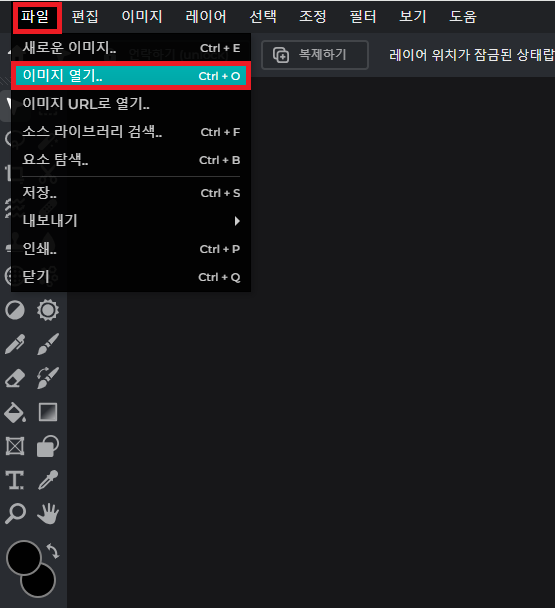Choose 저장.. menu entry
Image resolution: width=555 pixels, height=608 pixels.
tap(131, 193)
